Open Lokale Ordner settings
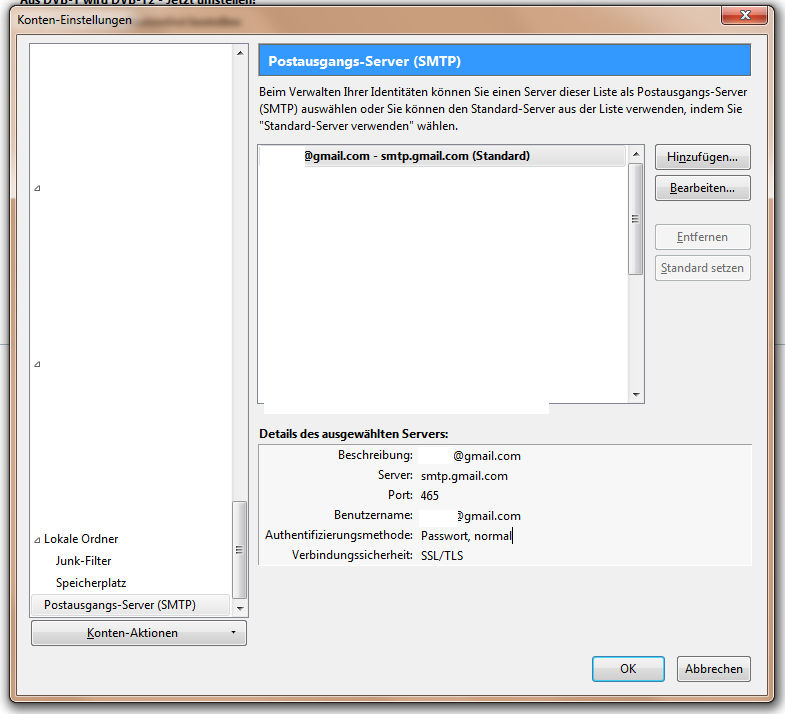Screen dimensions: 785x714 point(81,539)
